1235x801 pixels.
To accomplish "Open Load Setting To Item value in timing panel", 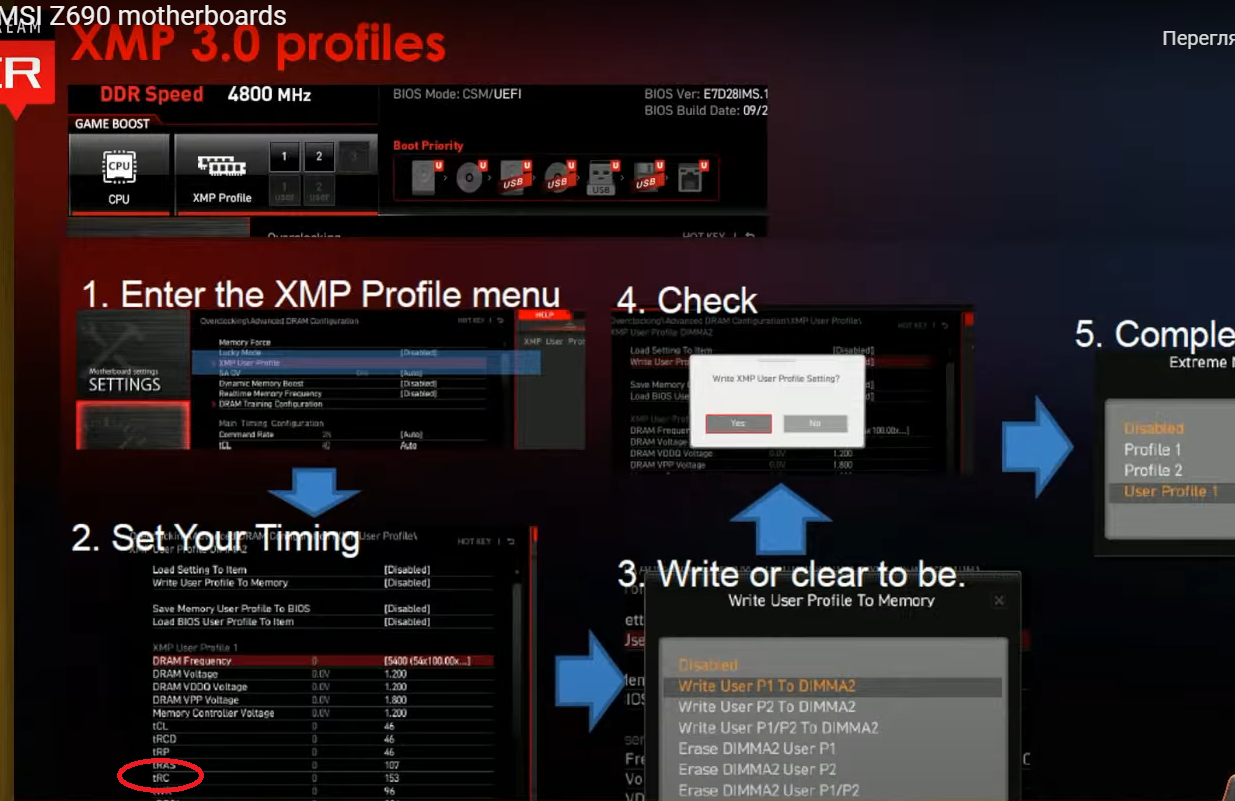I will pyautogui.click(x=407, y=570).
